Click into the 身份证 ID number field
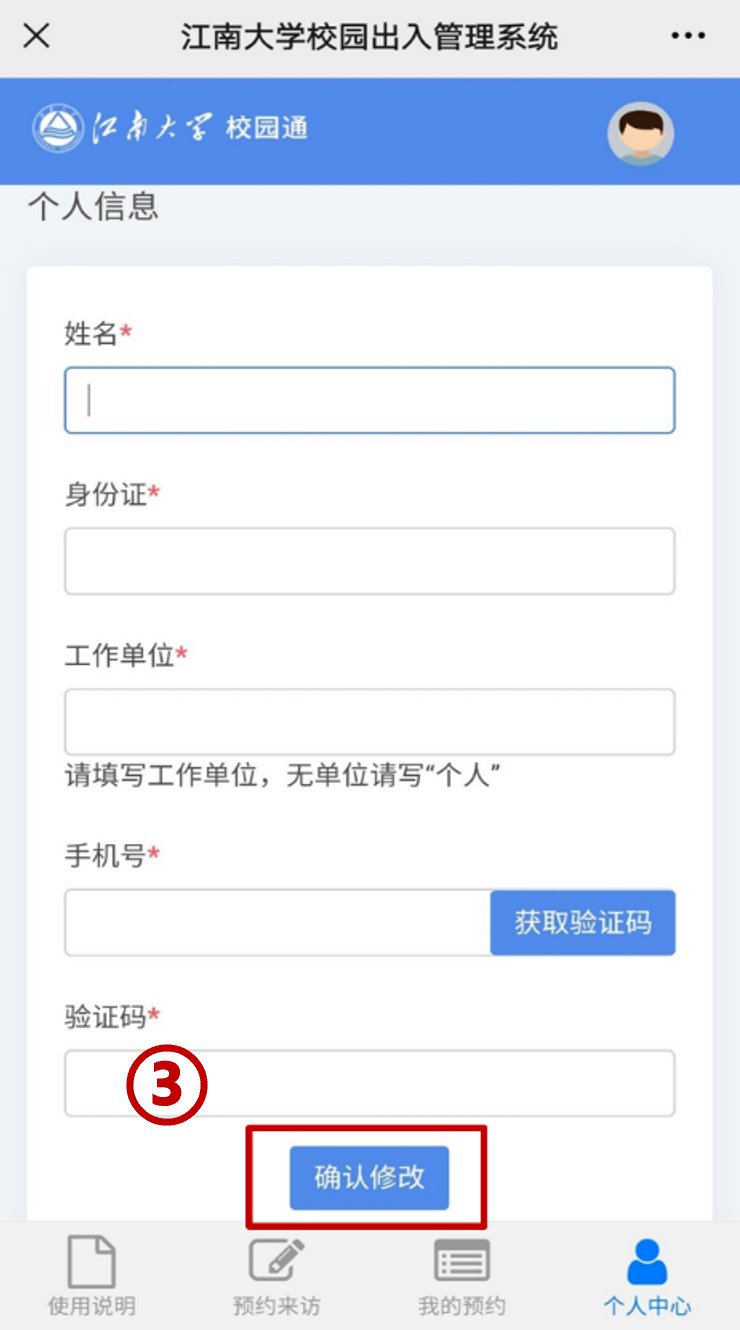The image size is (740, 1330). [370, 561]
